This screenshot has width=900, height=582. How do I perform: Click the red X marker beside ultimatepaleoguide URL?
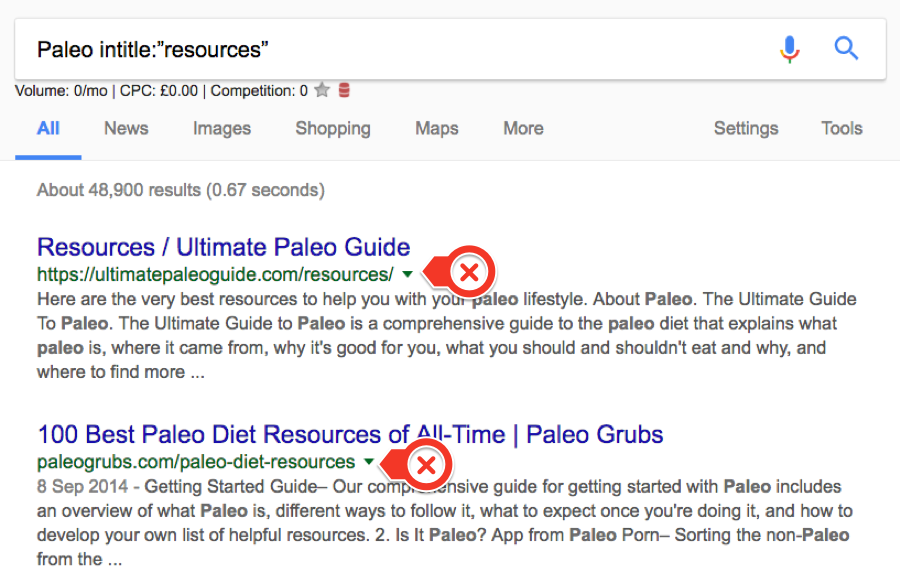coord(469,273)
